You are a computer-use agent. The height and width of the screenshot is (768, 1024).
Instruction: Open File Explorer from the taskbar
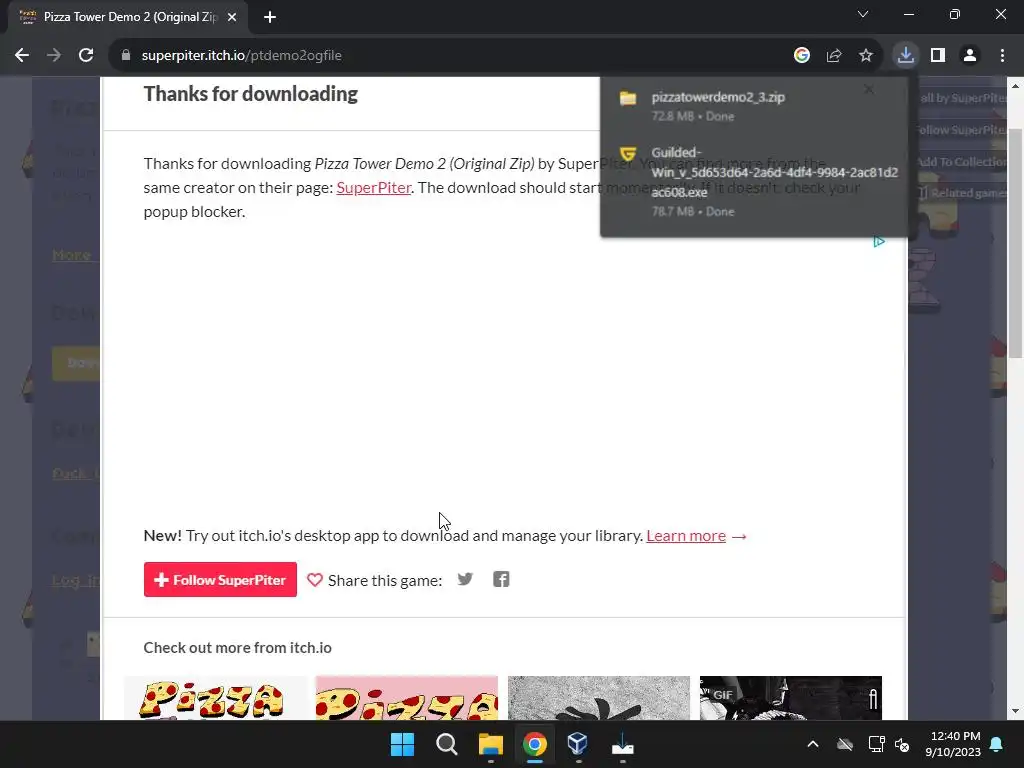click(490, 744)
